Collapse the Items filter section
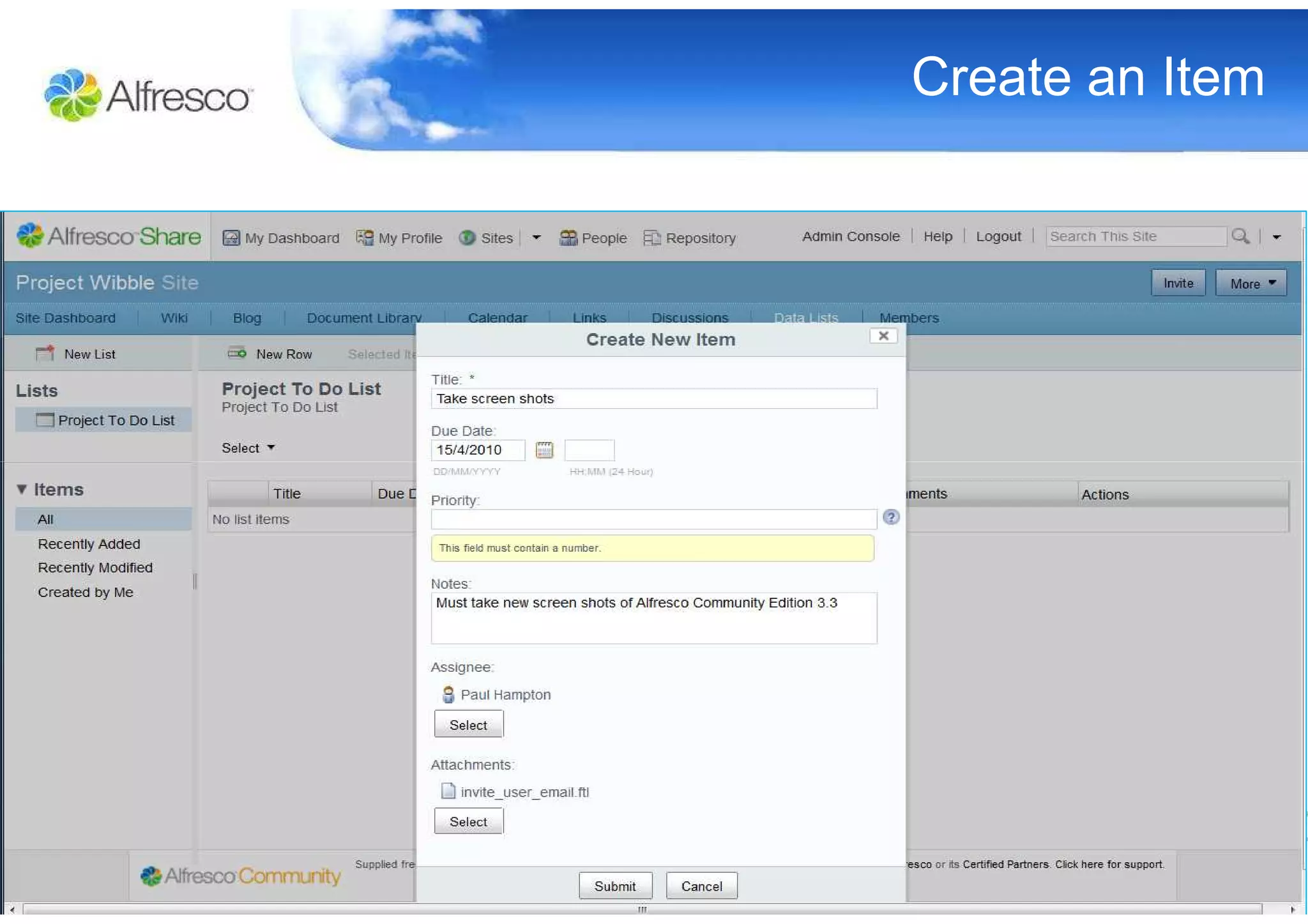This screenshot has height=924, width=1308. [x=22, y=490]
